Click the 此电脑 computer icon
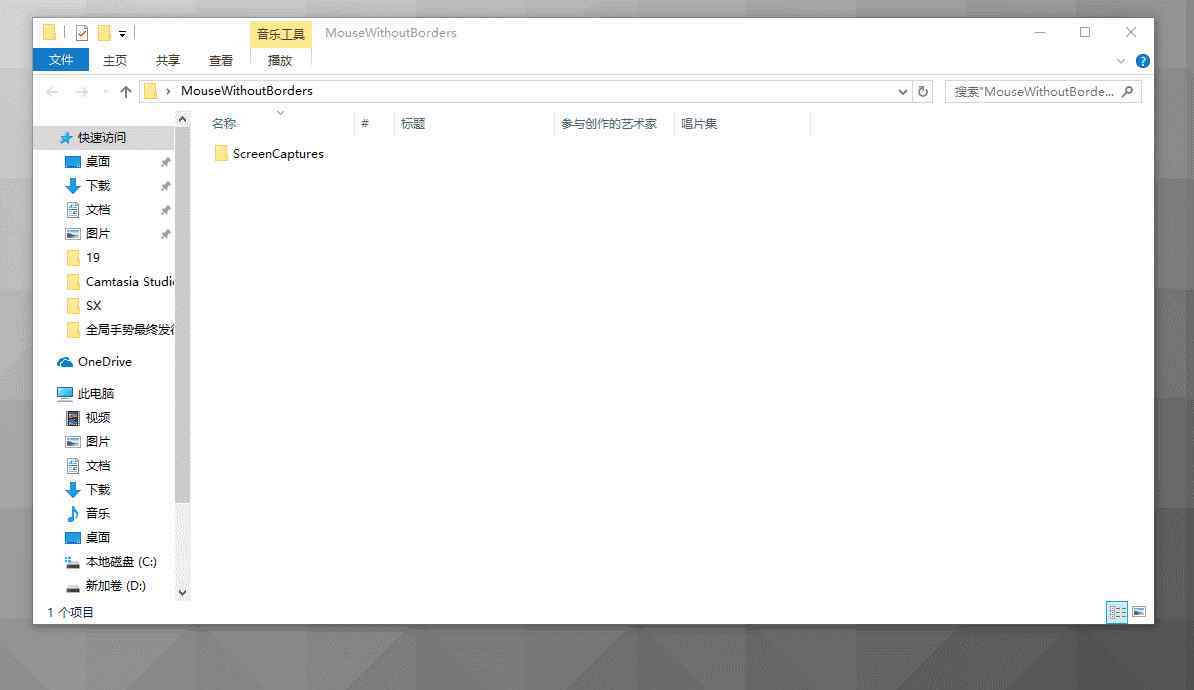1194x690 pixels. click(x=65, y=394)
